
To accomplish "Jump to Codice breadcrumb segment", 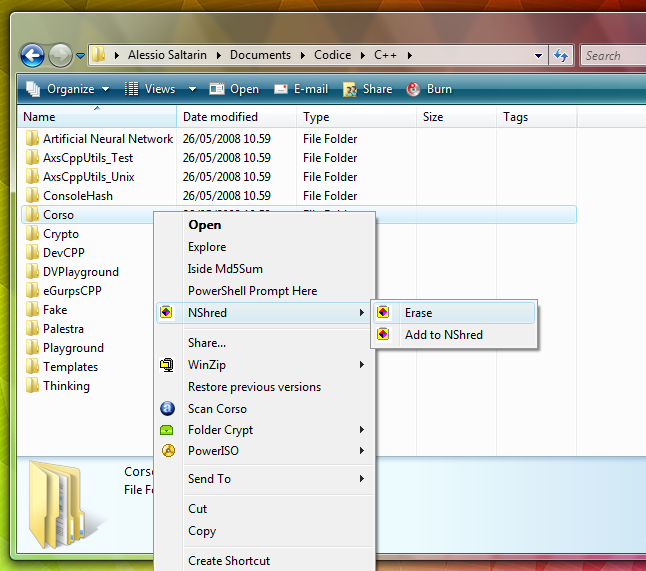I will pyautogui.click(x=332, y=55).
